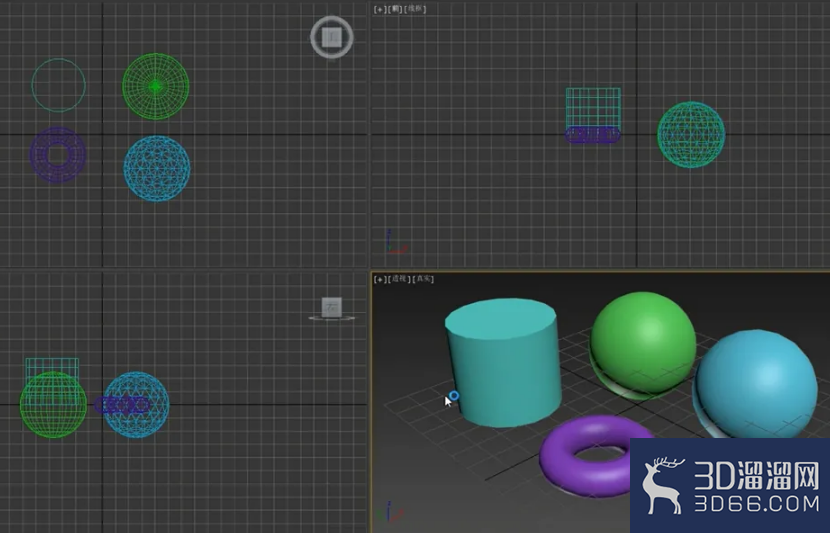The width and height of the screenshot is (830, 533).
Task: Click the 透视 viewport label
Action: (399, 279)
